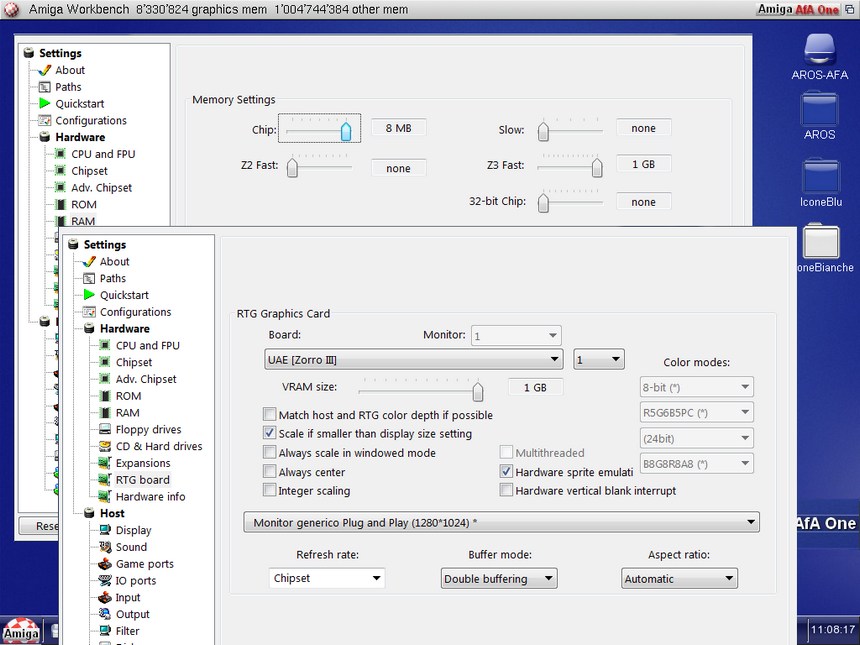Disable Scale if smaller than display size
Viewport: 860px width, 645px height.
(269, 433)
